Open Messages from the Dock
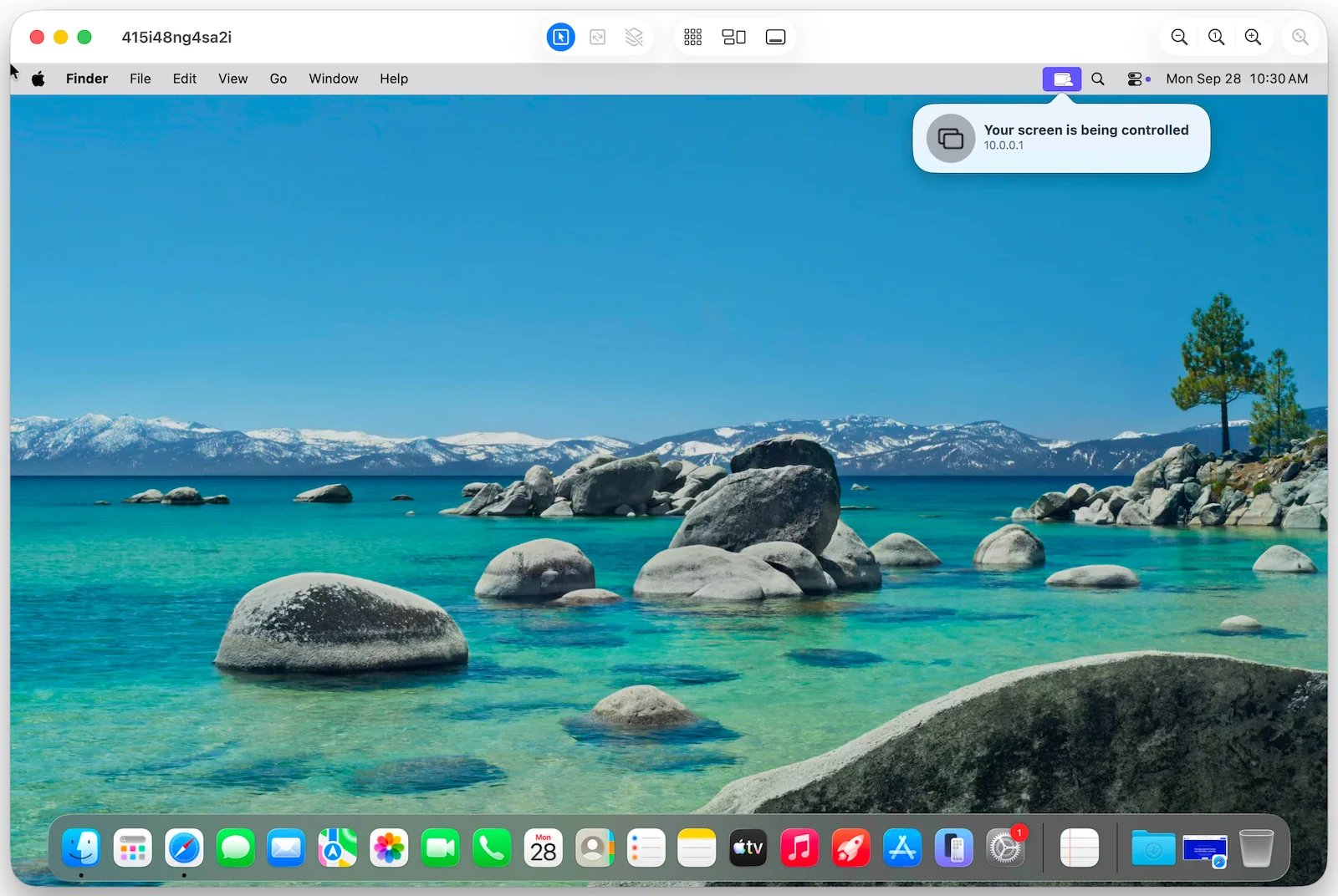 [x=236, y=848]
